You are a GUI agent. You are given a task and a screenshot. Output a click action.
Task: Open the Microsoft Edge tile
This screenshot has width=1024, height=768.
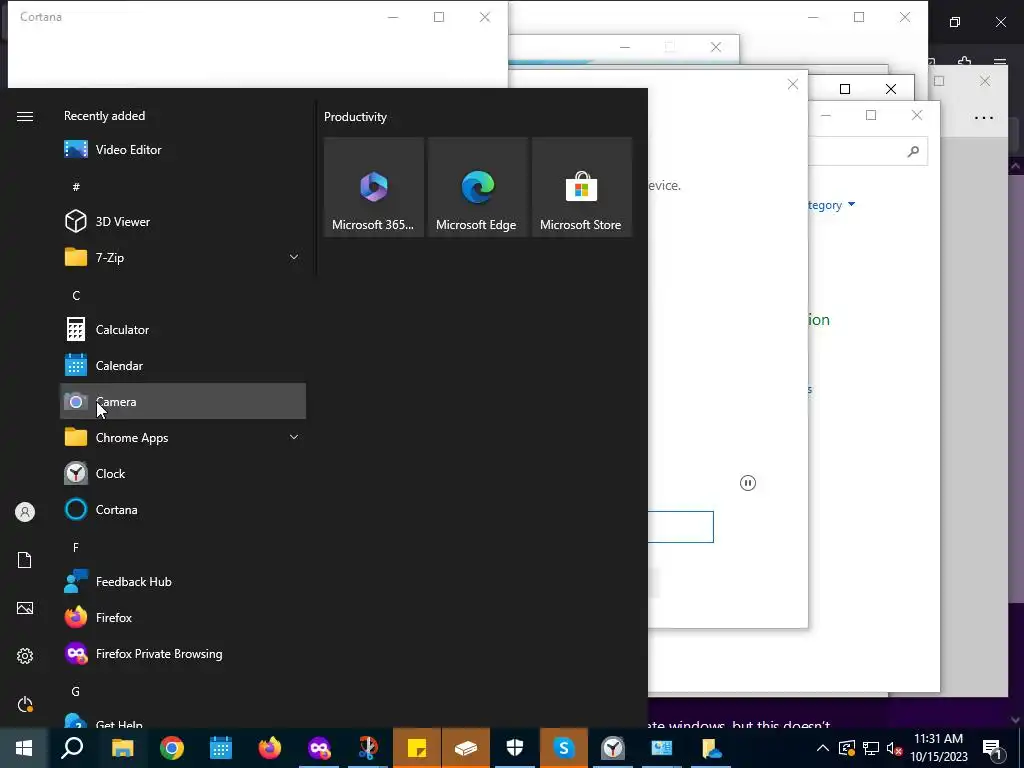pos(477,187)
